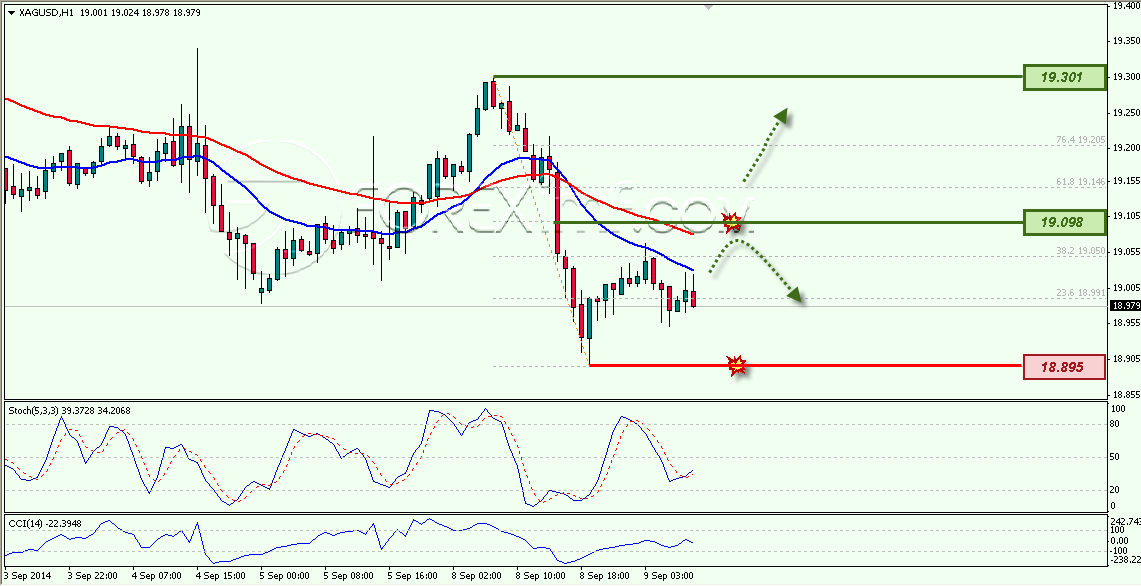Image resolution: width=1141 pixels, height=586 pixels.
Task: Click the small triangle before XAGUSD,H1 title
Action: tap(10, 13)
